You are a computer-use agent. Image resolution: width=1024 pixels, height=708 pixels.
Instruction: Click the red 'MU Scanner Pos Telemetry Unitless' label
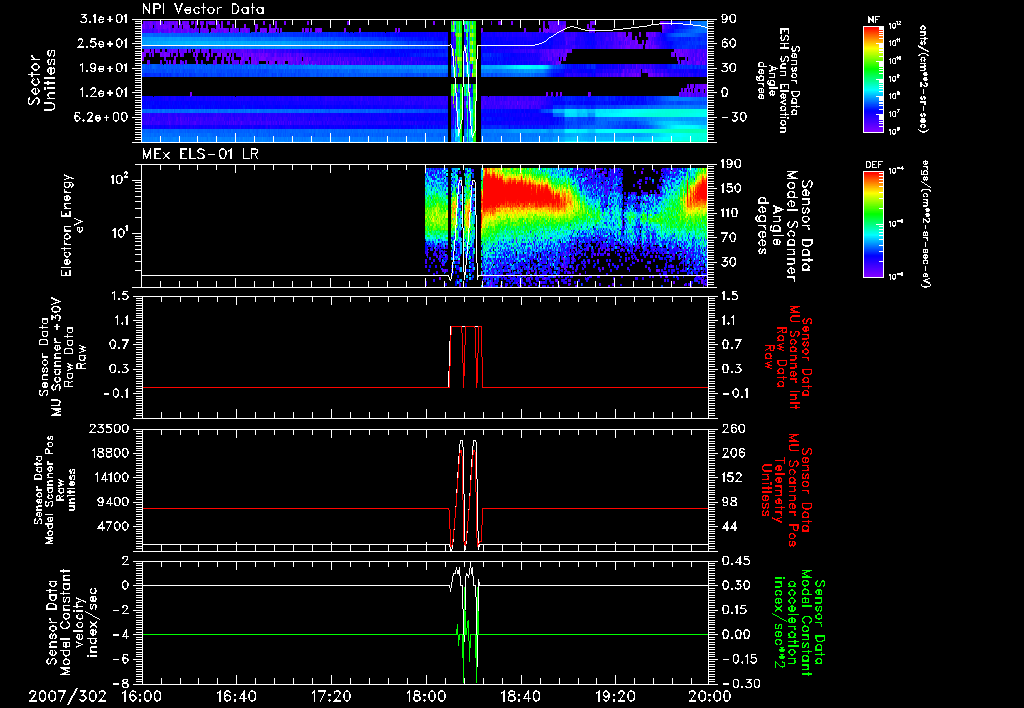point(788,490)
